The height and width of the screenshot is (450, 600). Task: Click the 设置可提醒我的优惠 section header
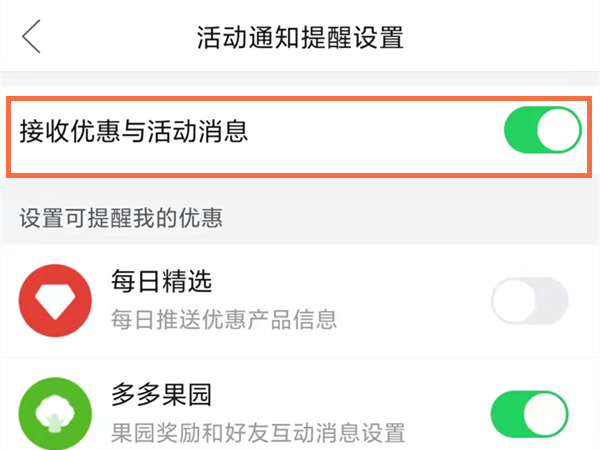[x=121, y=218]
